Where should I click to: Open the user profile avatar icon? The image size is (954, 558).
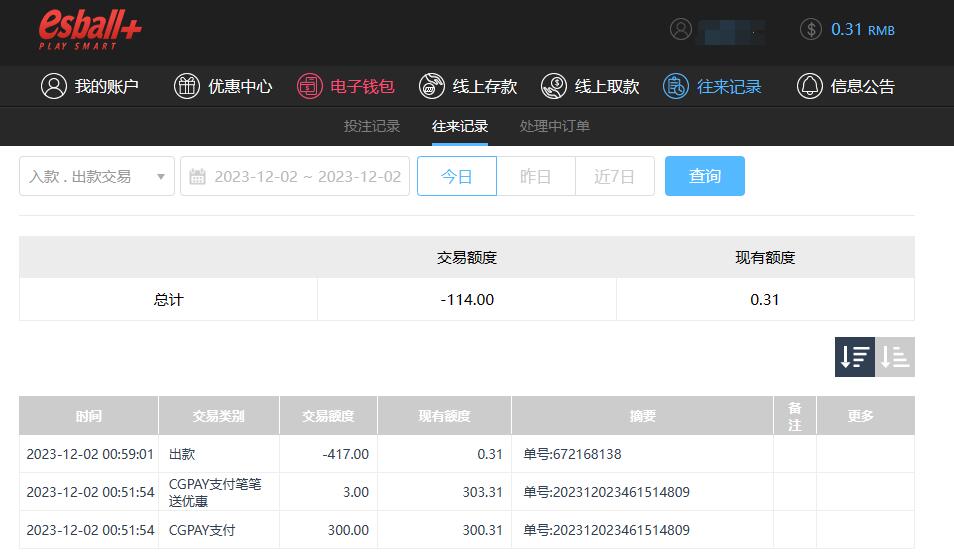[681, 29]
